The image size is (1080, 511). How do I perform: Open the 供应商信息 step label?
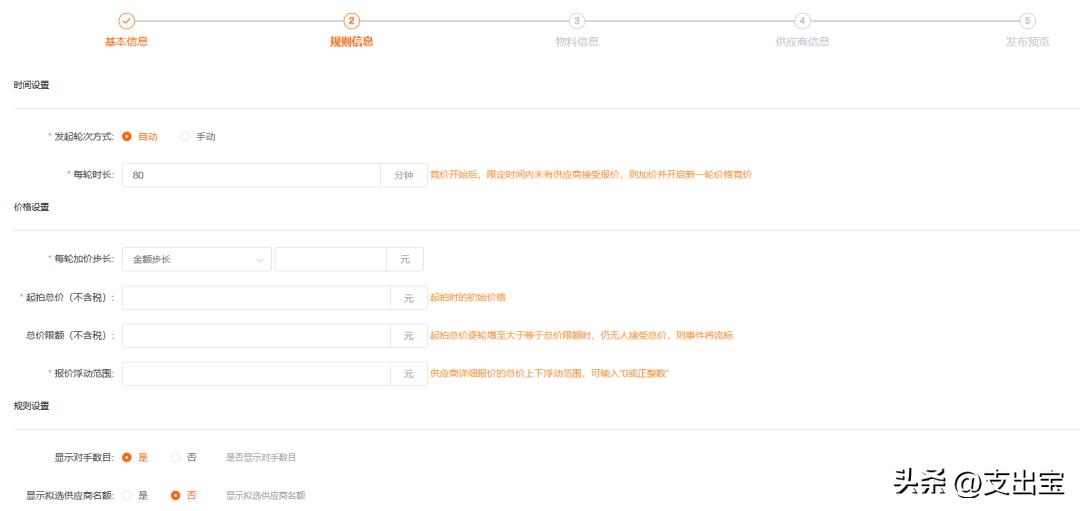coord(802,42)
